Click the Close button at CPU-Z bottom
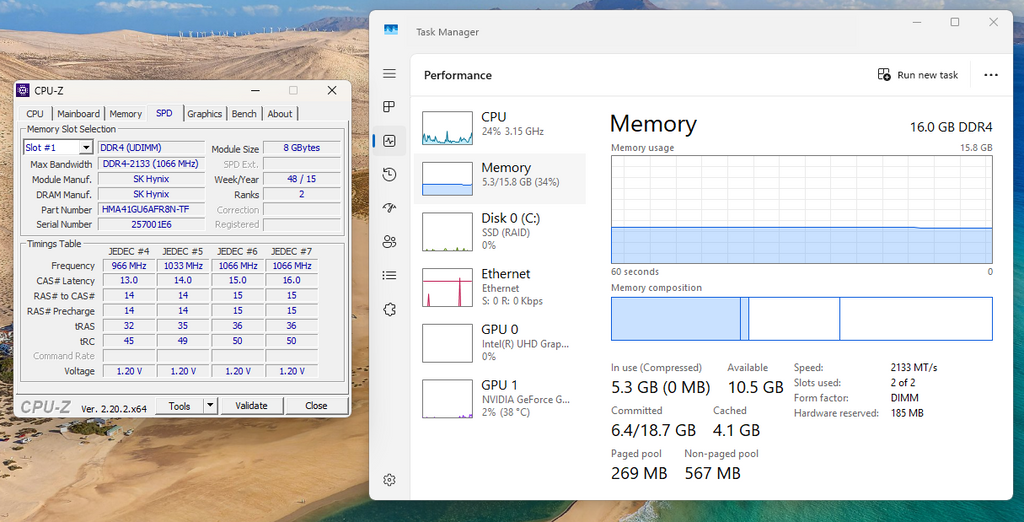Image resolution: width=1024 pixels, height=522 pixels. [x=316, y=406]
